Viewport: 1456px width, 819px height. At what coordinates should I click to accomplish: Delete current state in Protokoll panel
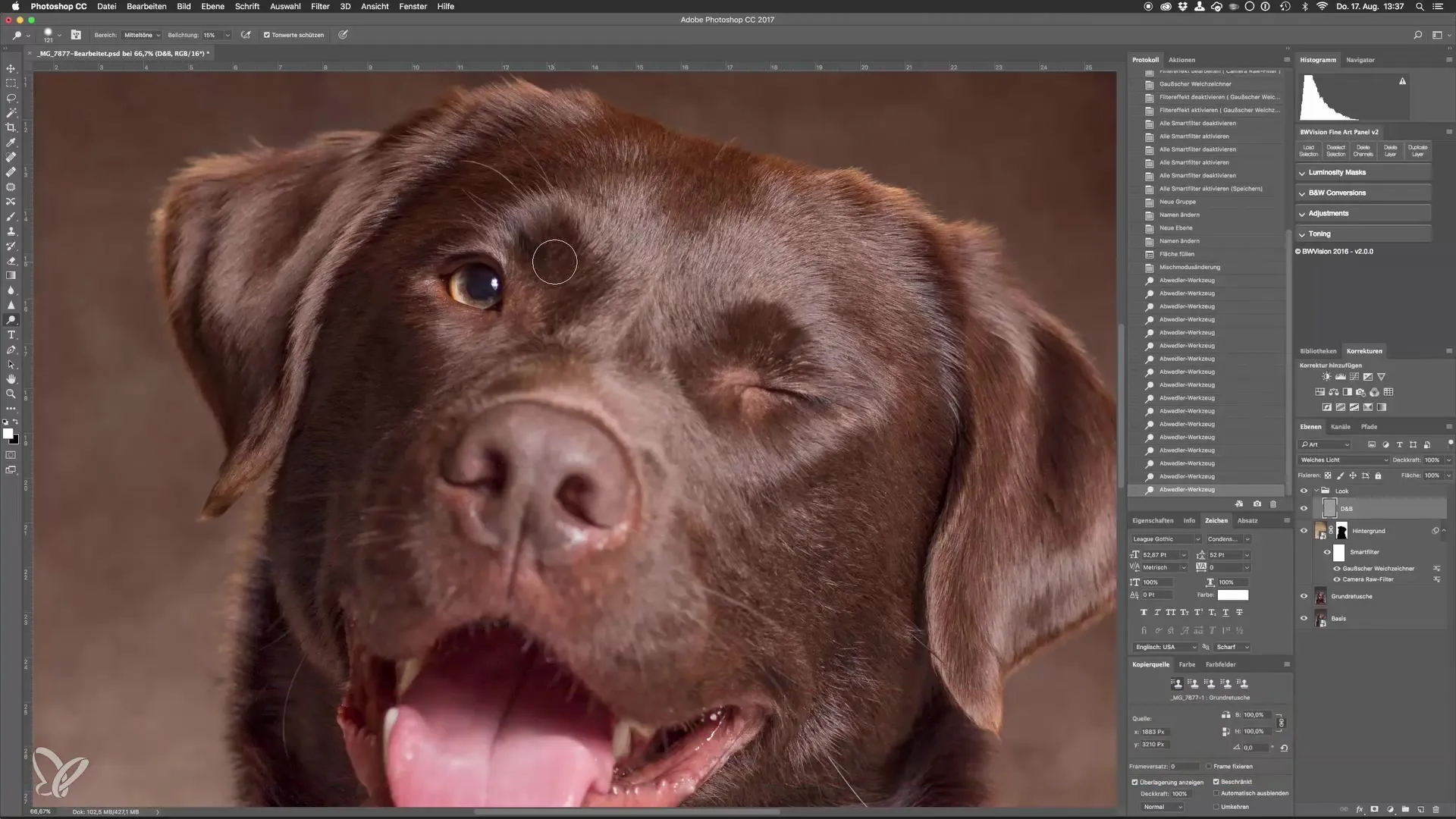[x=1273, y=504]
